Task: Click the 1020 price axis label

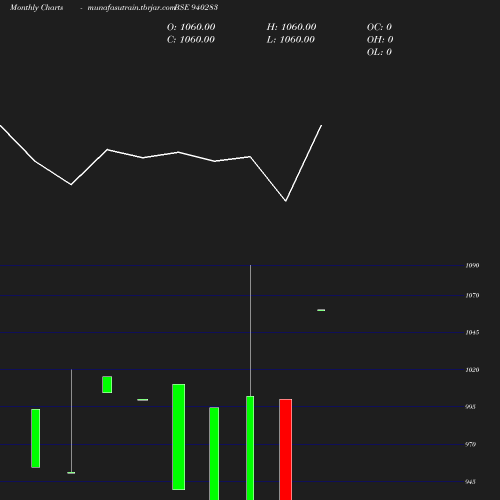Action: click(472, 370)
